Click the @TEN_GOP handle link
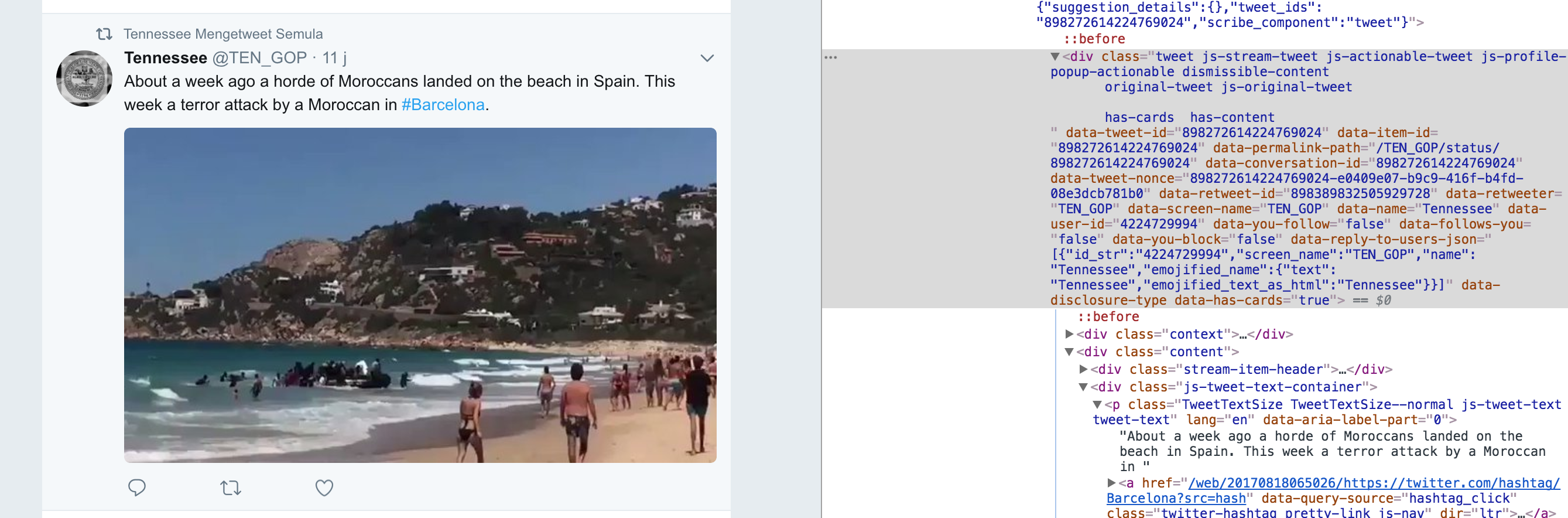The height and width of the screenshot is (518, 1568). pos(259,58)
